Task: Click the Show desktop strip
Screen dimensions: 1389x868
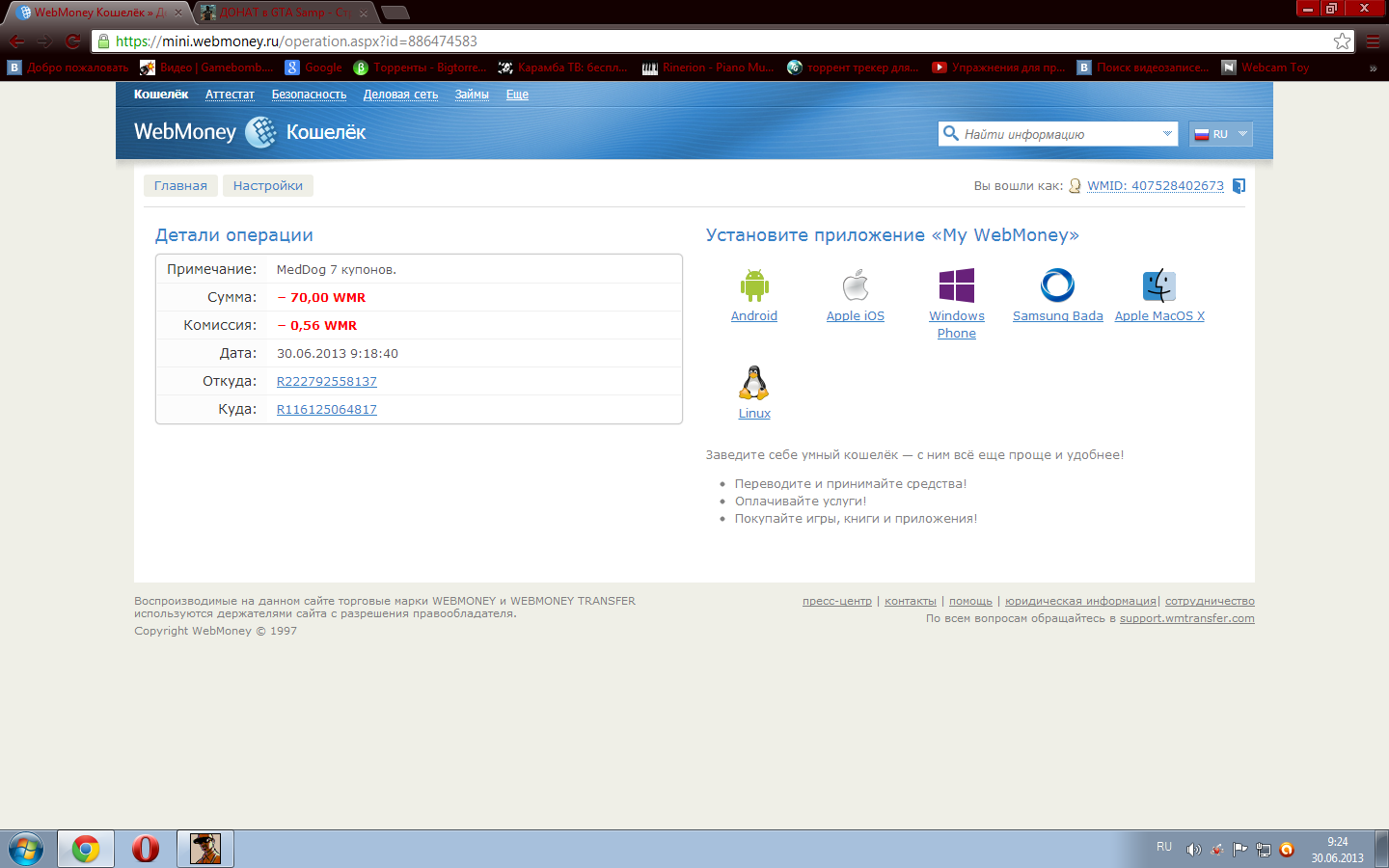Action: pos(1381,850)
